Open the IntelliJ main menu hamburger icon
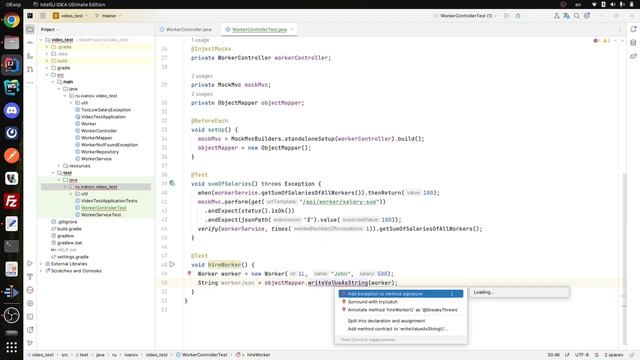 click(x=43, y=16)
